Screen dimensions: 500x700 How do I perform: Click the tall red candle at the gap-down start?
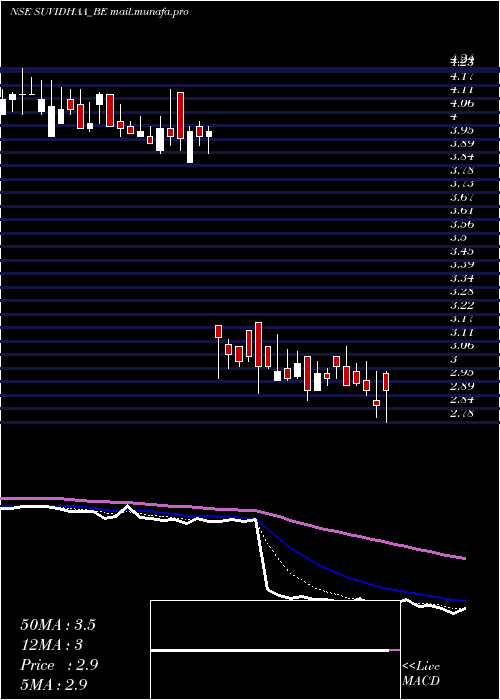click(x=218, y=331)
